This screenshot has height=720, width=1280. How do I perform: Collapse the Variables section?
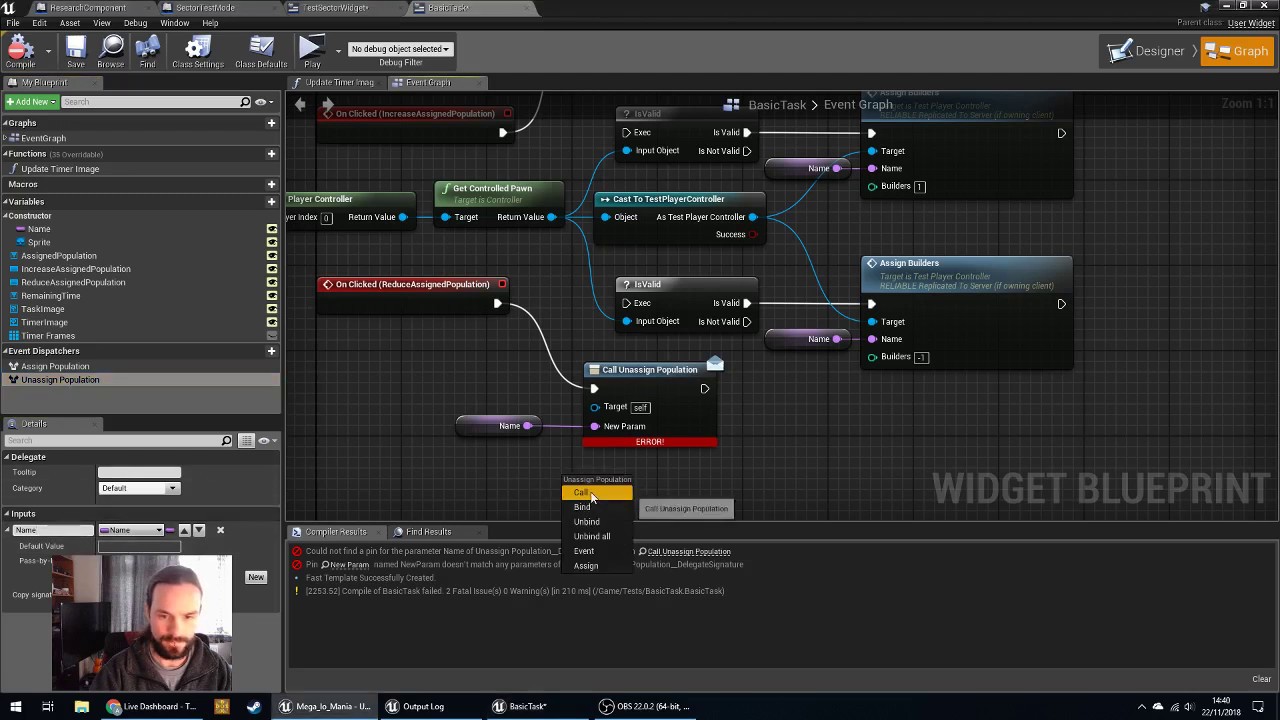pos(4,201)
